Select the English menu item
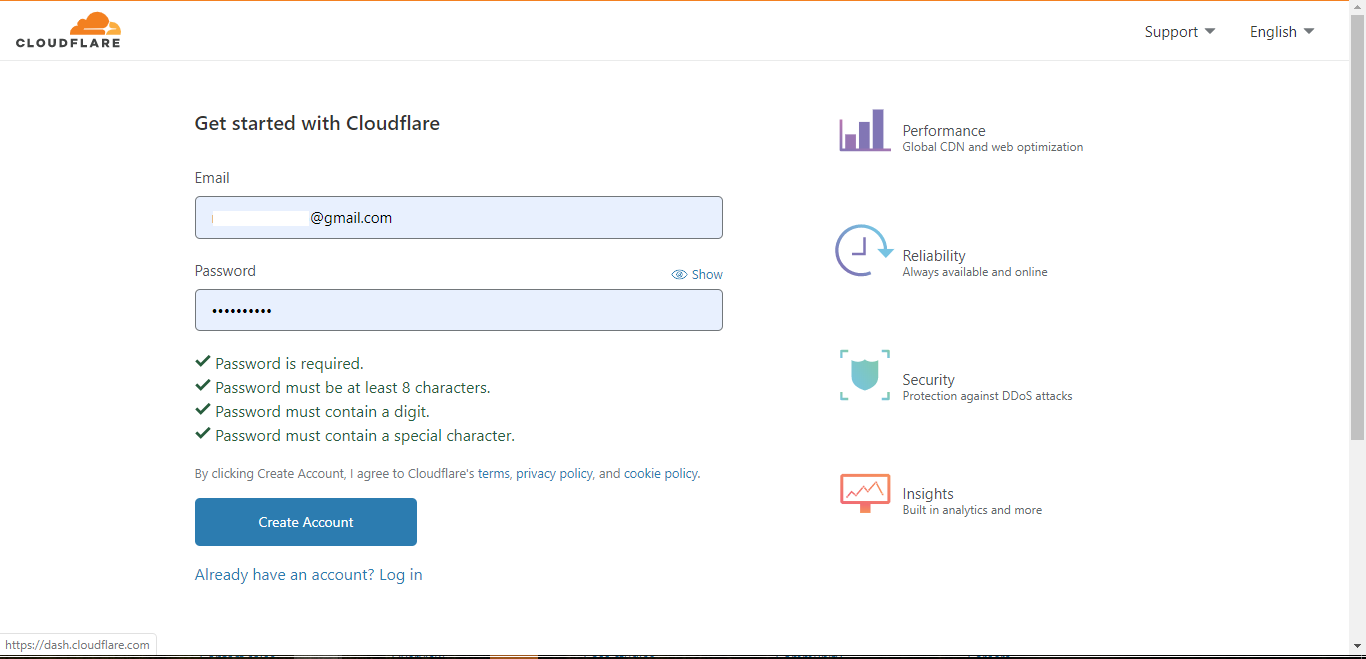This screenshot has height=659, width=1366. 1273,31
